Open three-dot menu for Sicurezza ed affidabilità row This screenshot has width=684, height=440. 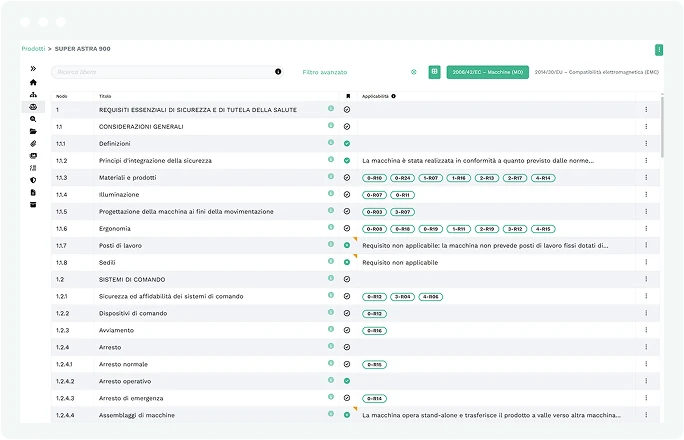point(646,296)
